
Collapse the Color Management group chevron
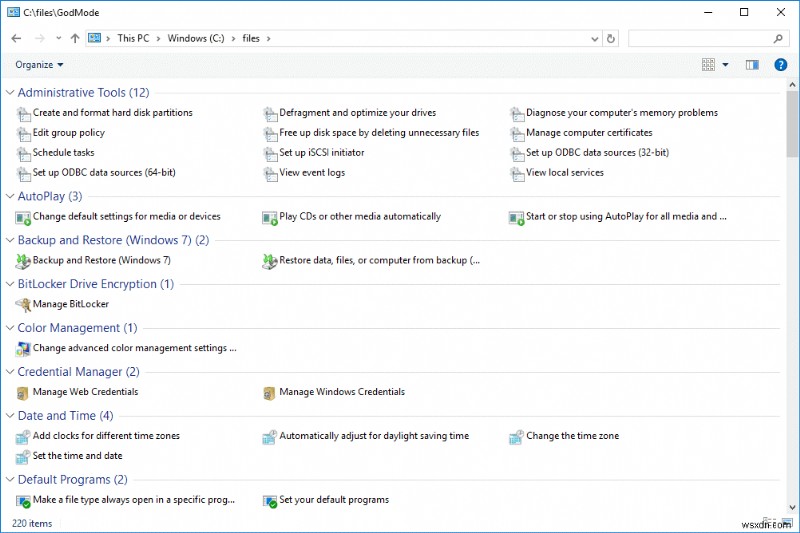[10, 327]
